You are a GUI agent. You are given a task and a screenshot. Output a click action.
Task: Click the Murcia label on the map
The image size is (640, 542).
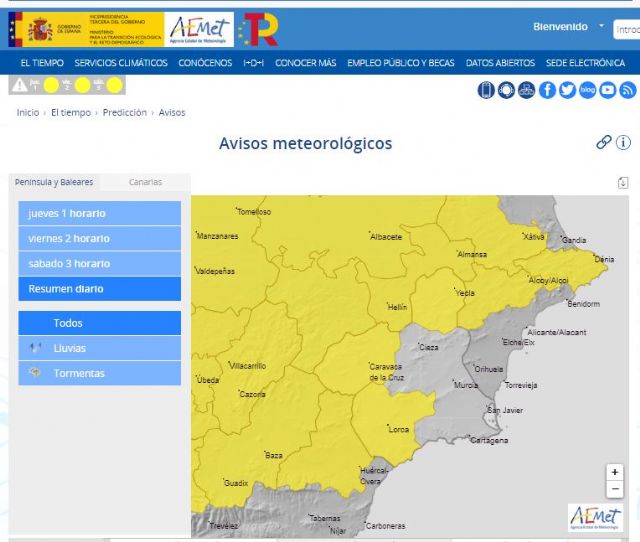[x=466, y=385]
